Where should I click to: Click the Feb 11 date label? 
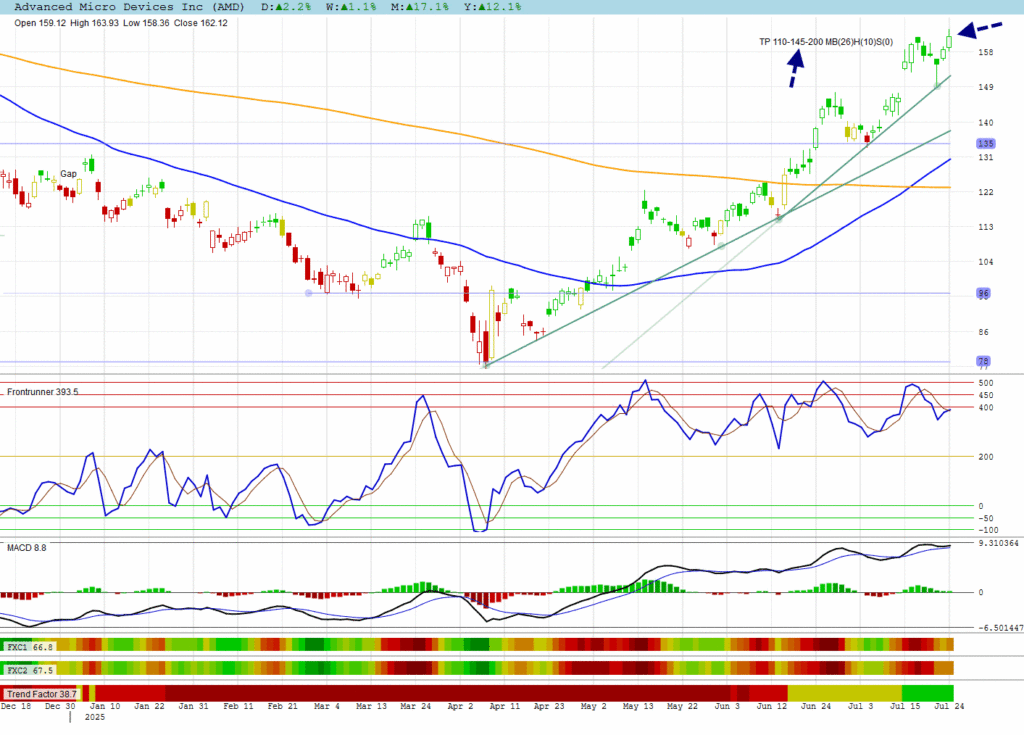click(x=238, y=706)
